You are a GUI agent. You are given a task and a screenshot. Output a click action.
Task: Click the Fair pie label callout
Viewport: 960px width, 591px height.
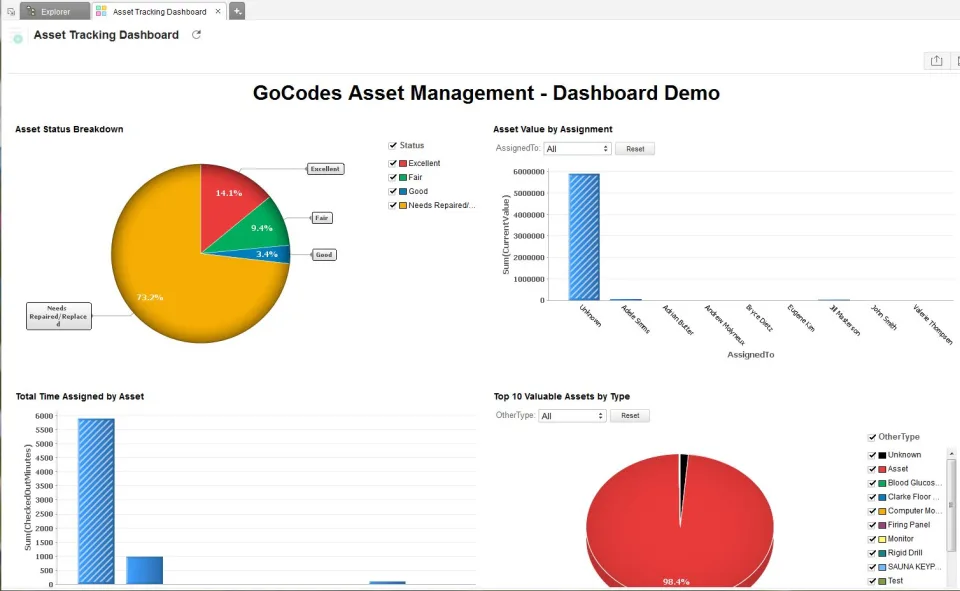point(322,218)
